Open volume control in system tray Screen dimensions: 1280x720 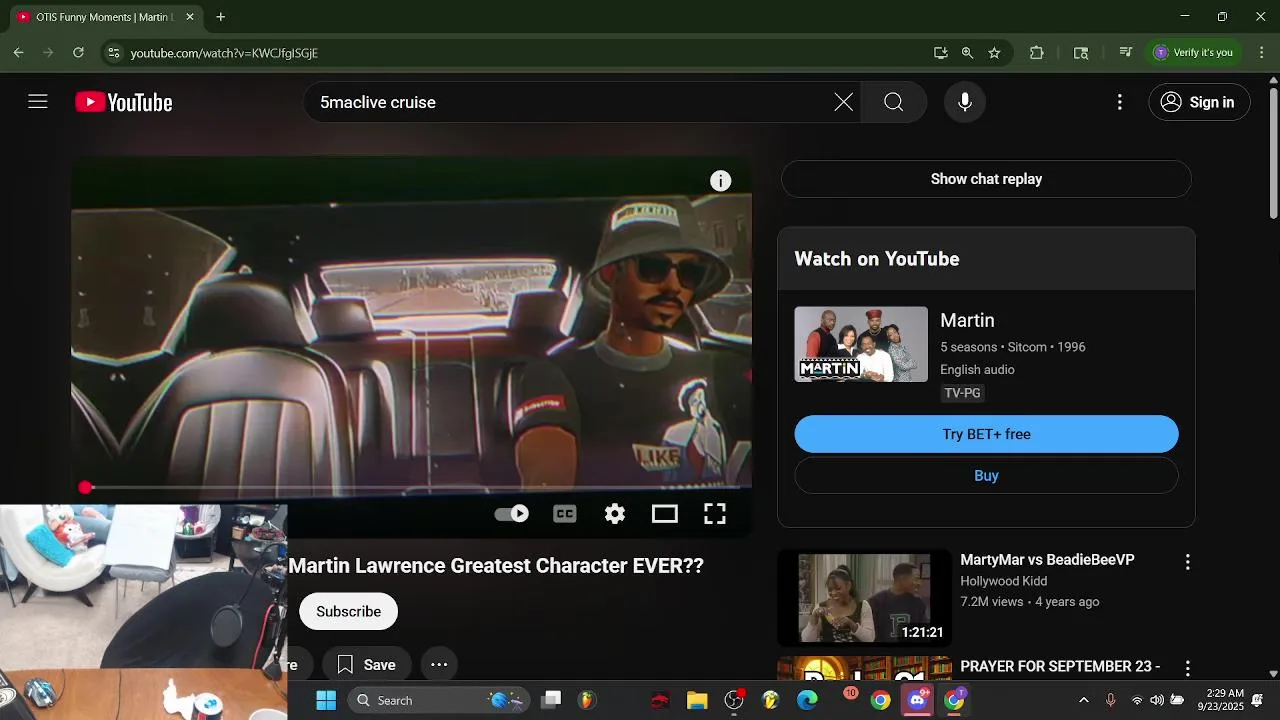click(x=1157, y=700)
